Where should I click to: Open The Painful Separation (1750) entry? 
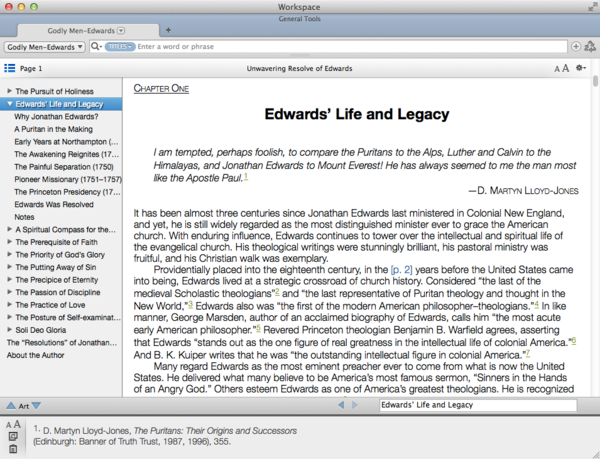click(64, 167)
